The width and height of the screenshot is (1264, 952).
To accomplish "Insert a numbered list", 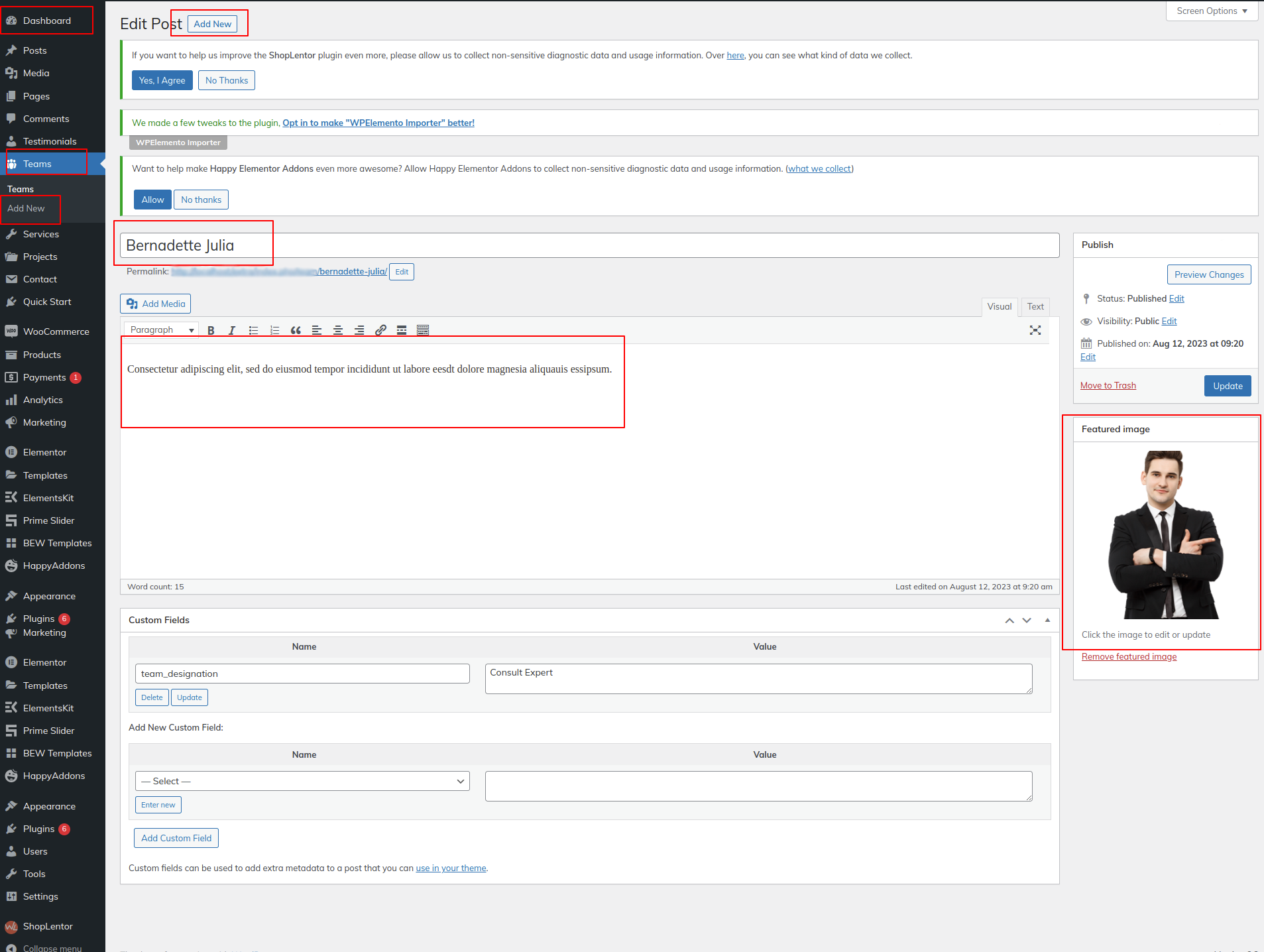I will tap(274, 330).
